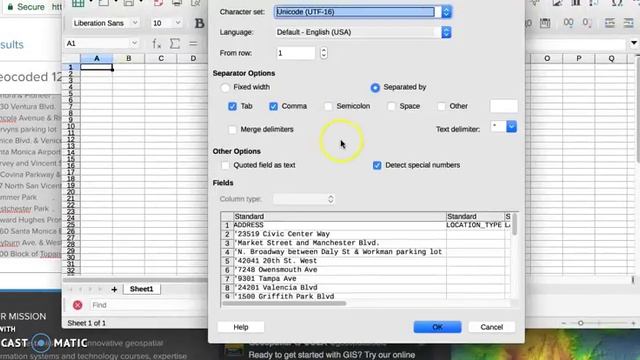This screenshot has height=360, width=640.
Task: Click the Help button
Action: 241,327
